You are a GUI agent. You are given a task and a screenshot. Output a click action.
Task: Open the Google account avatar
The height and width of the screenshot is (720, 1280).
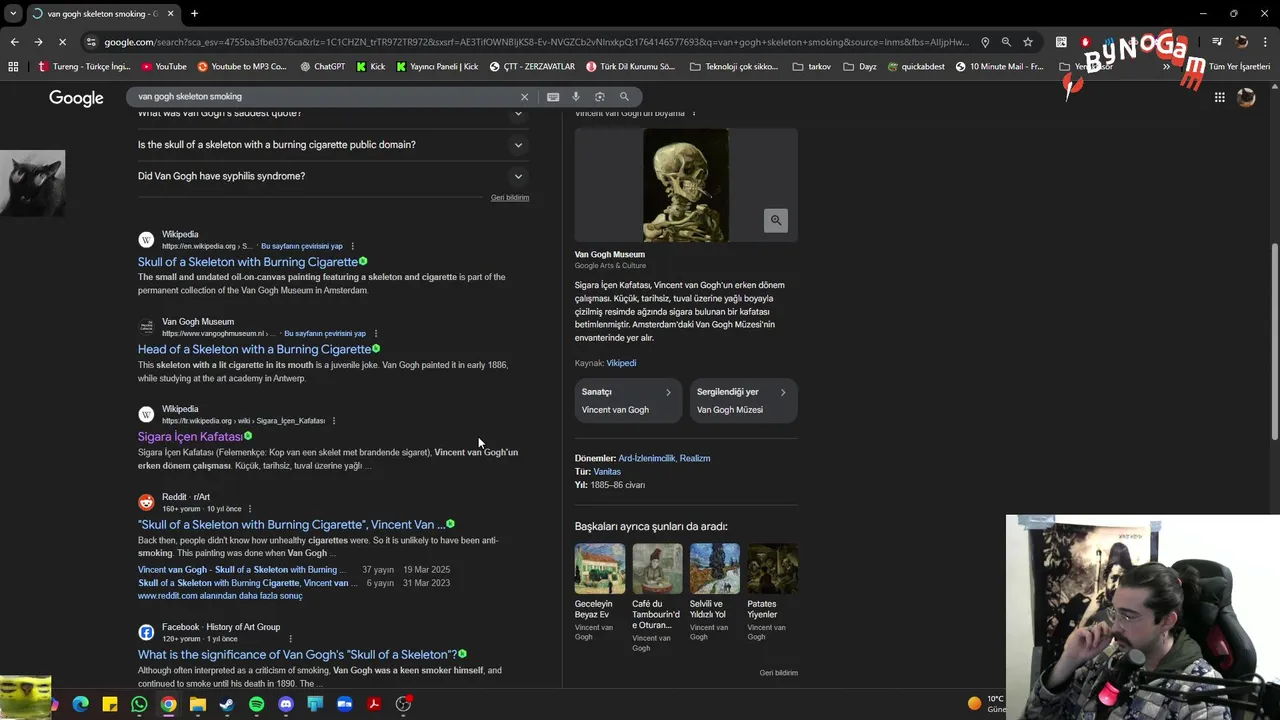(1246, 97)
